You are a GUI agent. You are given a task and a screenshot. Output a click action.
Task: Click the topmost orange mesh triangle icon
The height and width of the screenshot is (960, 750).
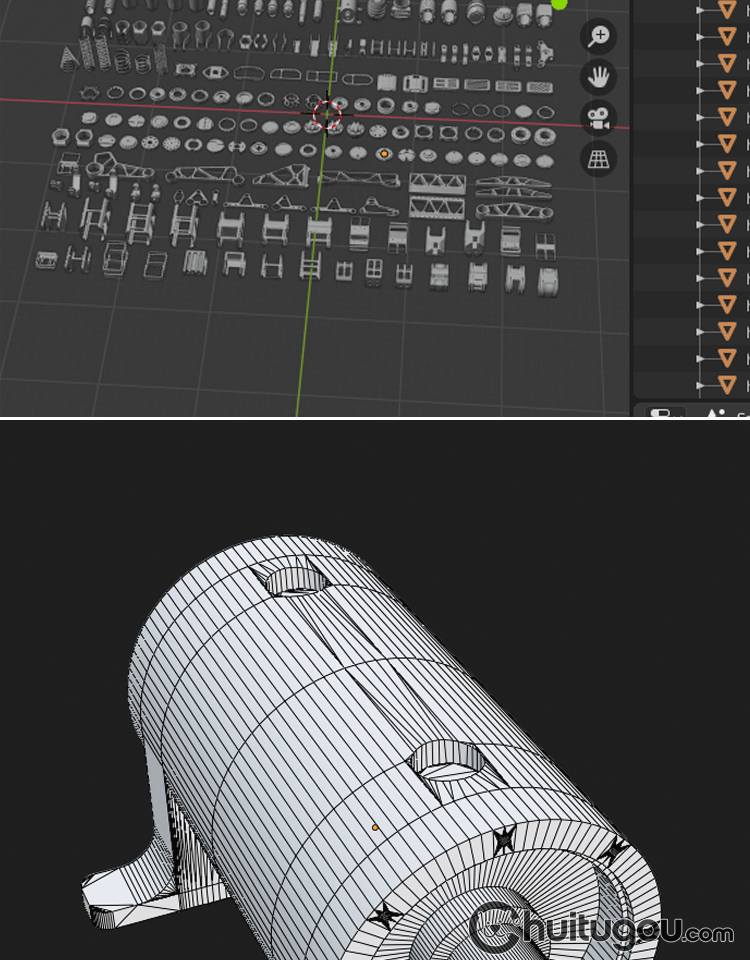(727, 9)
